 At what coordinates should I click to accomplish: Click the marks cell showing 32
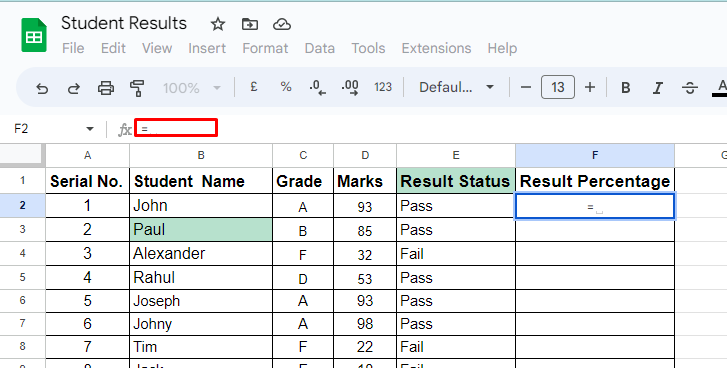365,254
